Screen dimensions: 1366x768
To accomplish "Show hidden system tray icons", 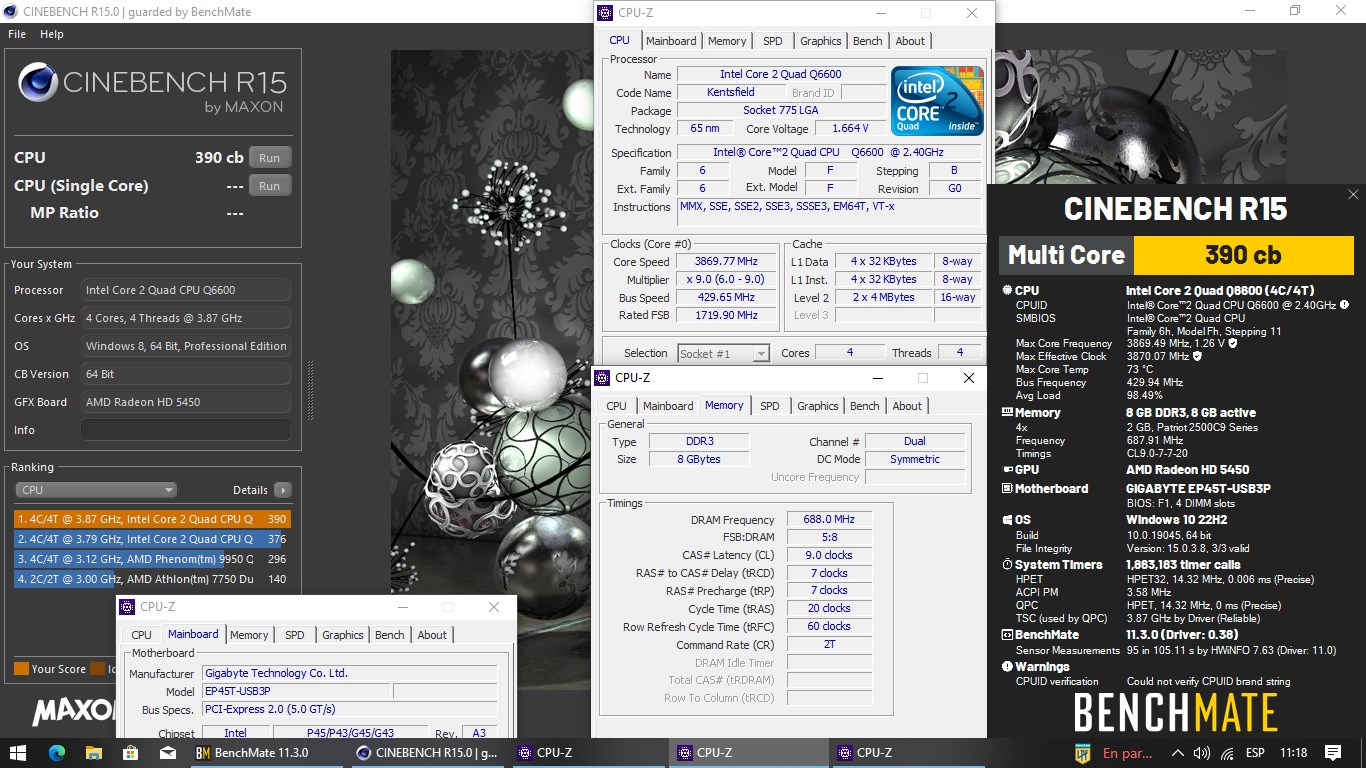I will (x=1178, y=753).
